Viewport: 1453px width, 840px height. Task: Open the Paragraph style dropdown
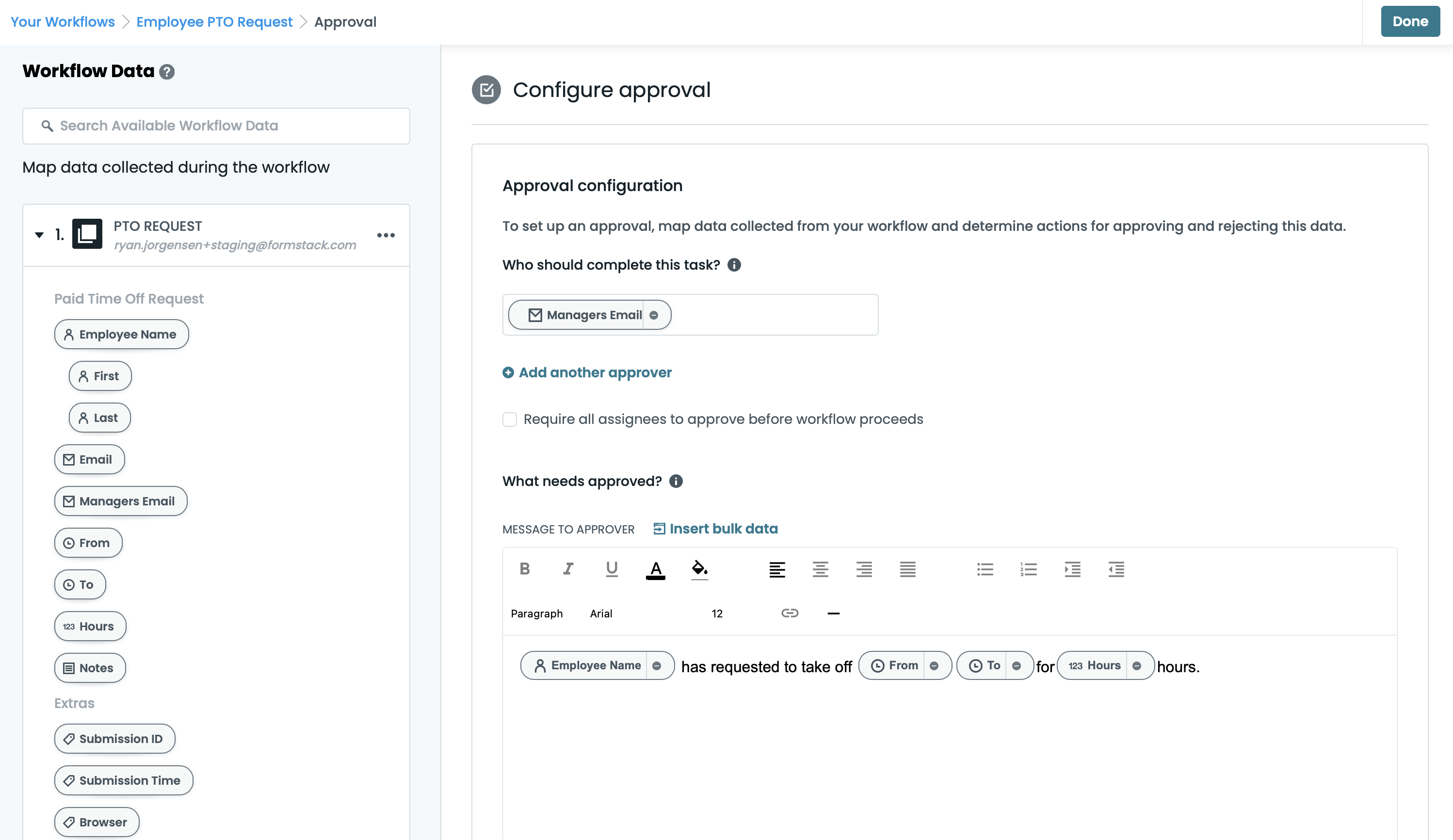point(536,614)
